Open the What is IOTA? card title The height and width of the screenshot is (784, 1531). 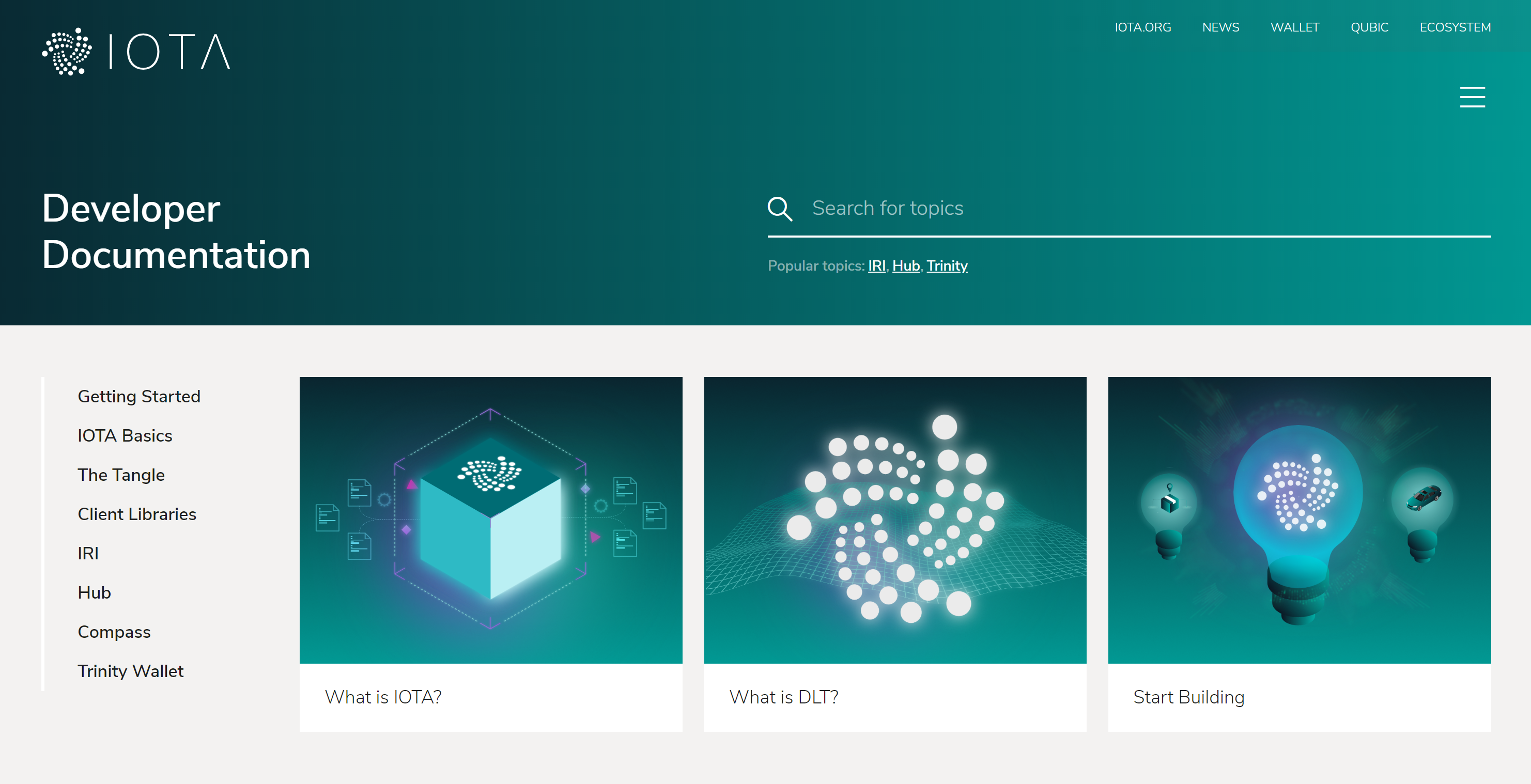pos(383,697)
